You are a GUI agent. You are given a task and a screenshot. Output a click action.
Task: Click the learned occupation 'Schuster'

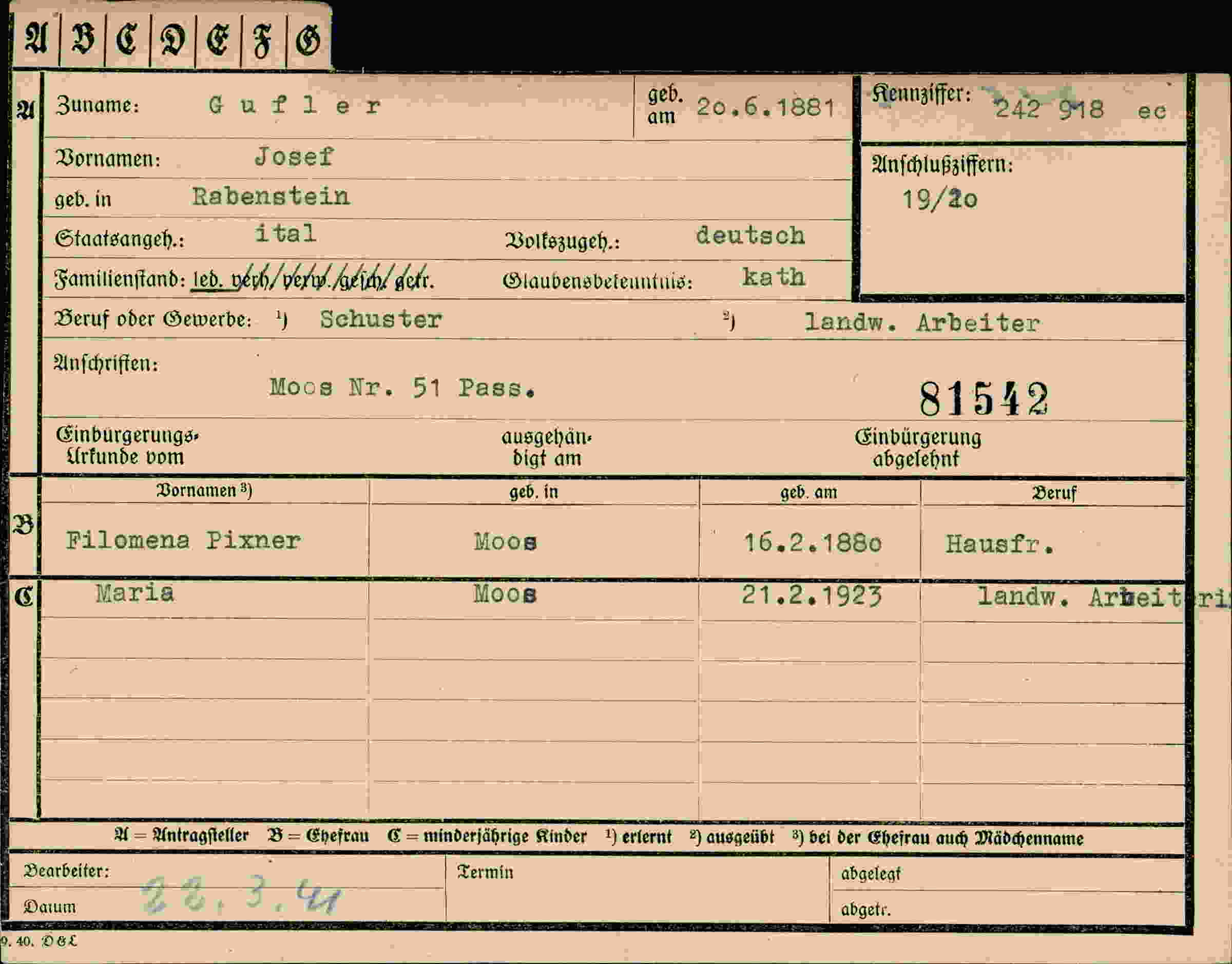coord(381,319)
